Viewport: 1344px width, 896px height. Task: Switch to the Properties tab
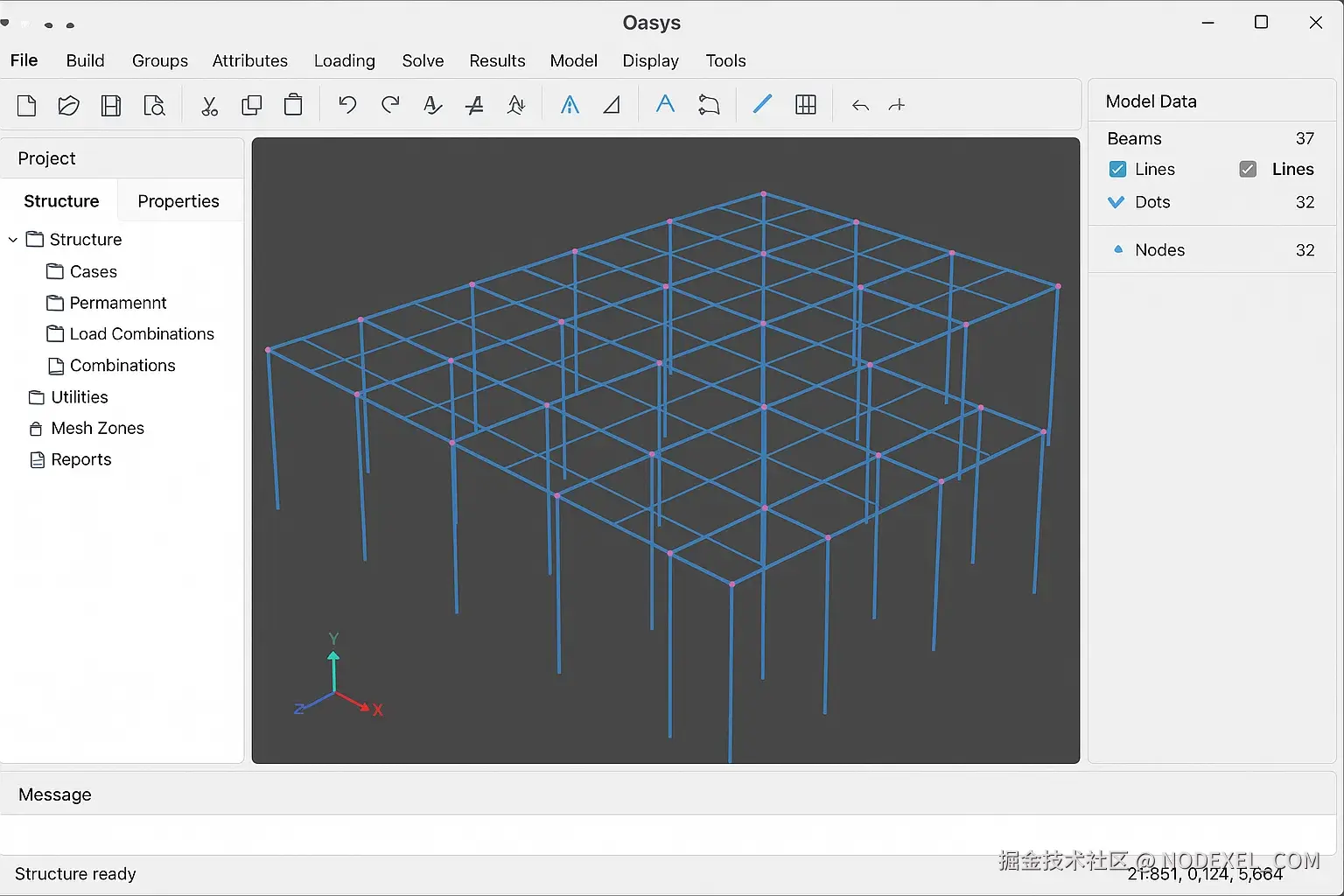[178, 201]
